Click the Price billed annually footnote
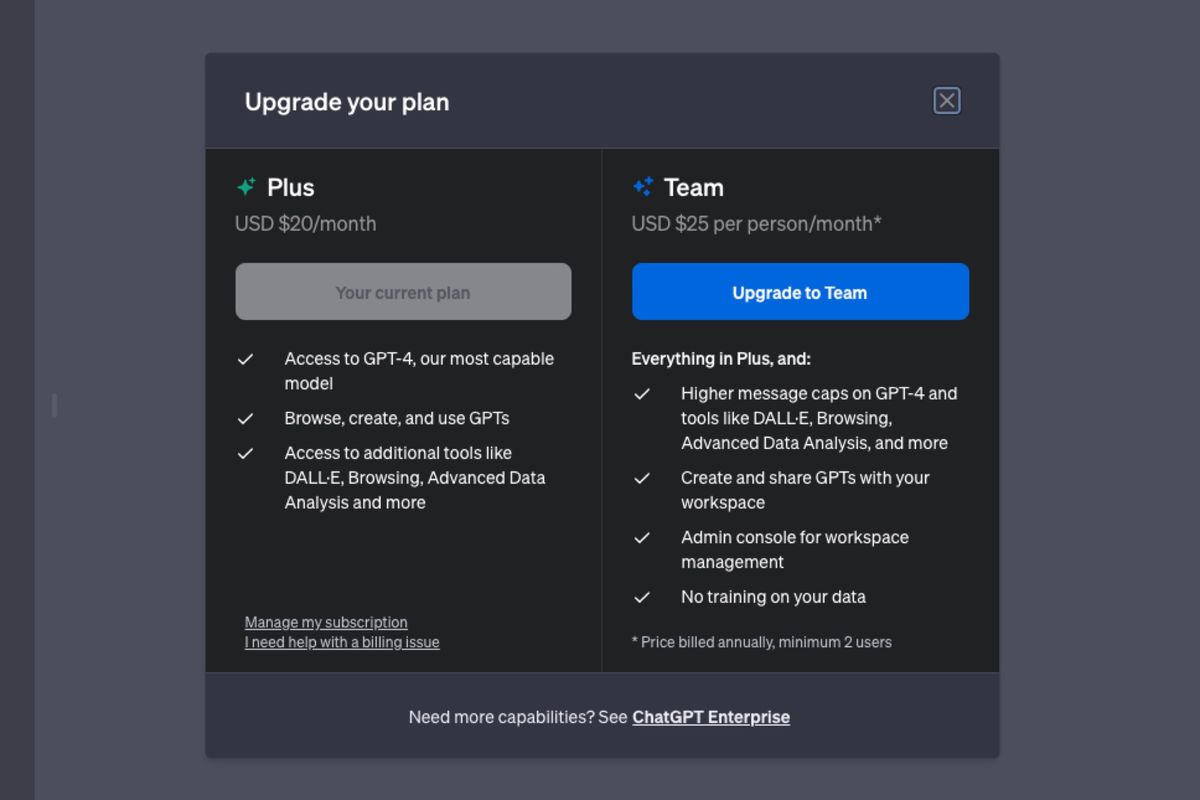Image resolution: width=1200 pixels, height=800 pixels. (x=762, y=642)
